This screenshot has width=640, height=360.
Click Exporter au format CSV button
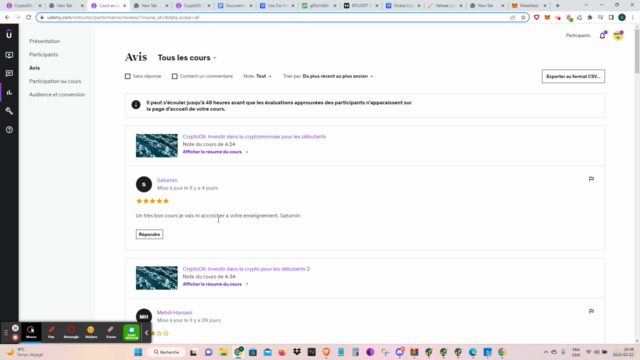(573, 76)
